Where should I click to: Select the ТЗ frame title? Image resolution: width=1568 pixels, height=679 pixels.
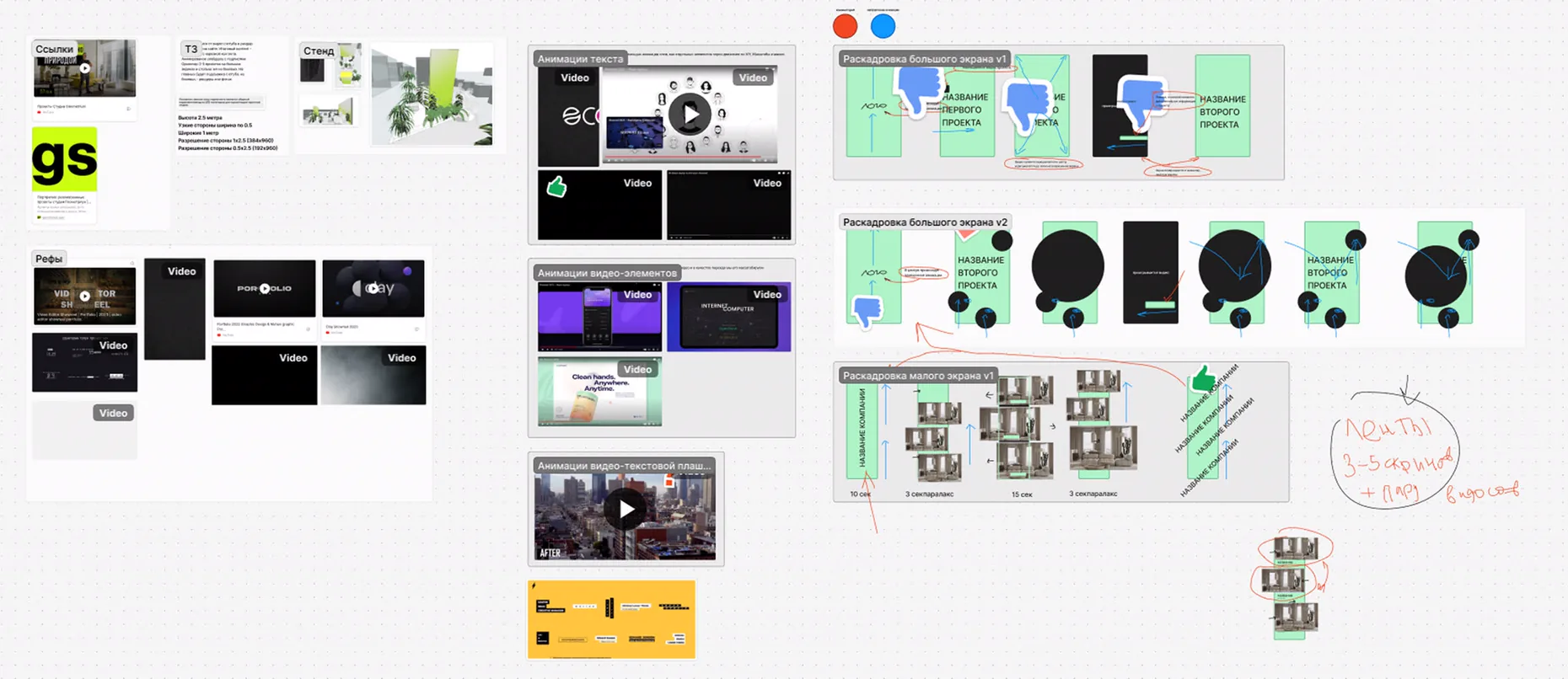pyautogui.click(x=191, y=50)
